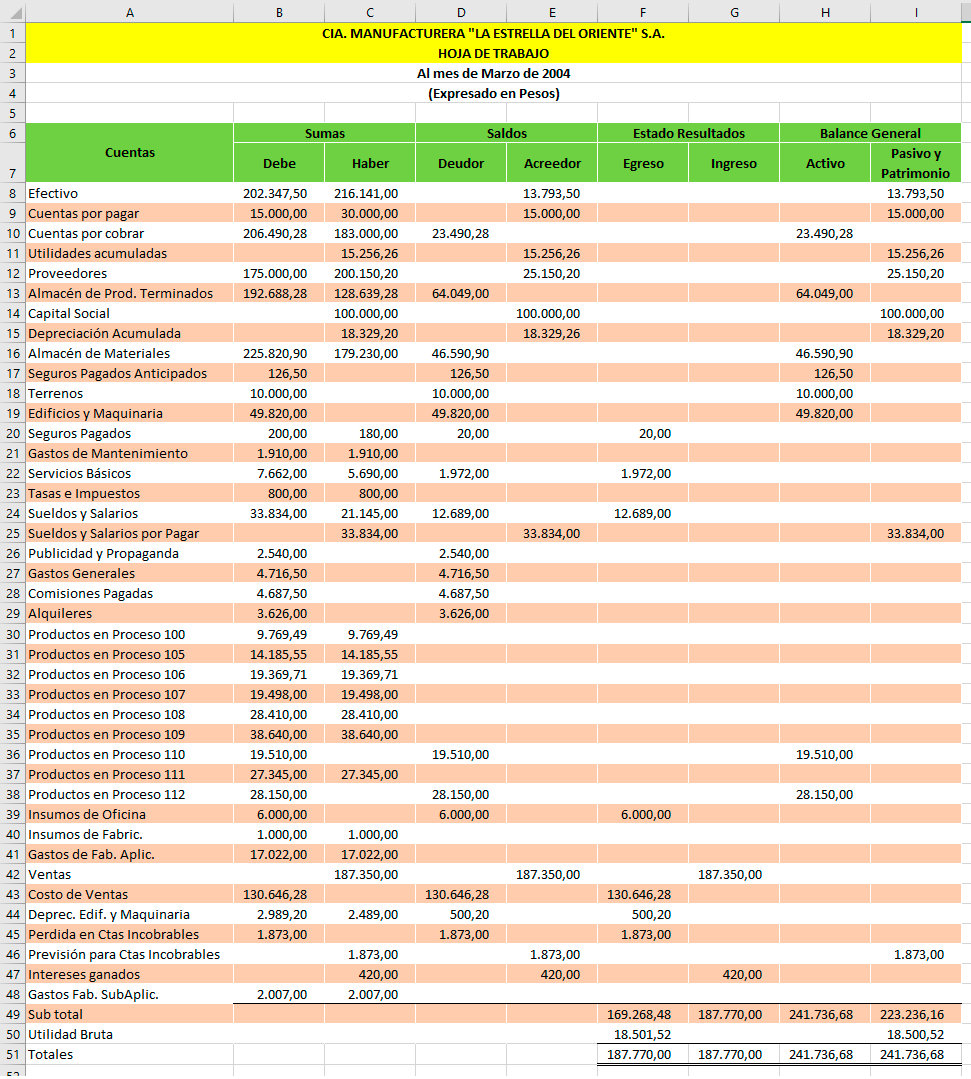The height and width of the screenshot is (1079, 971).
Task: Select the 'Efectivo' account cell
Action: tap(129, 193)
